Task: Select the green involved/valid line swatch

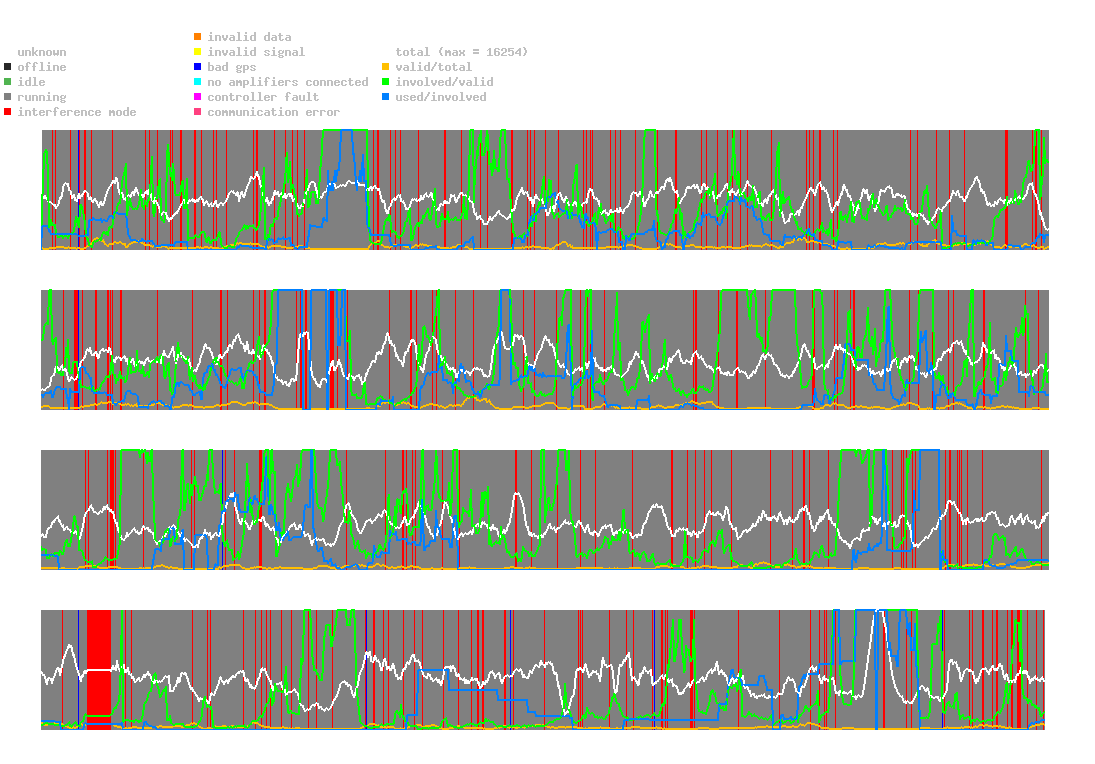Action: click(x=386, y=82)
